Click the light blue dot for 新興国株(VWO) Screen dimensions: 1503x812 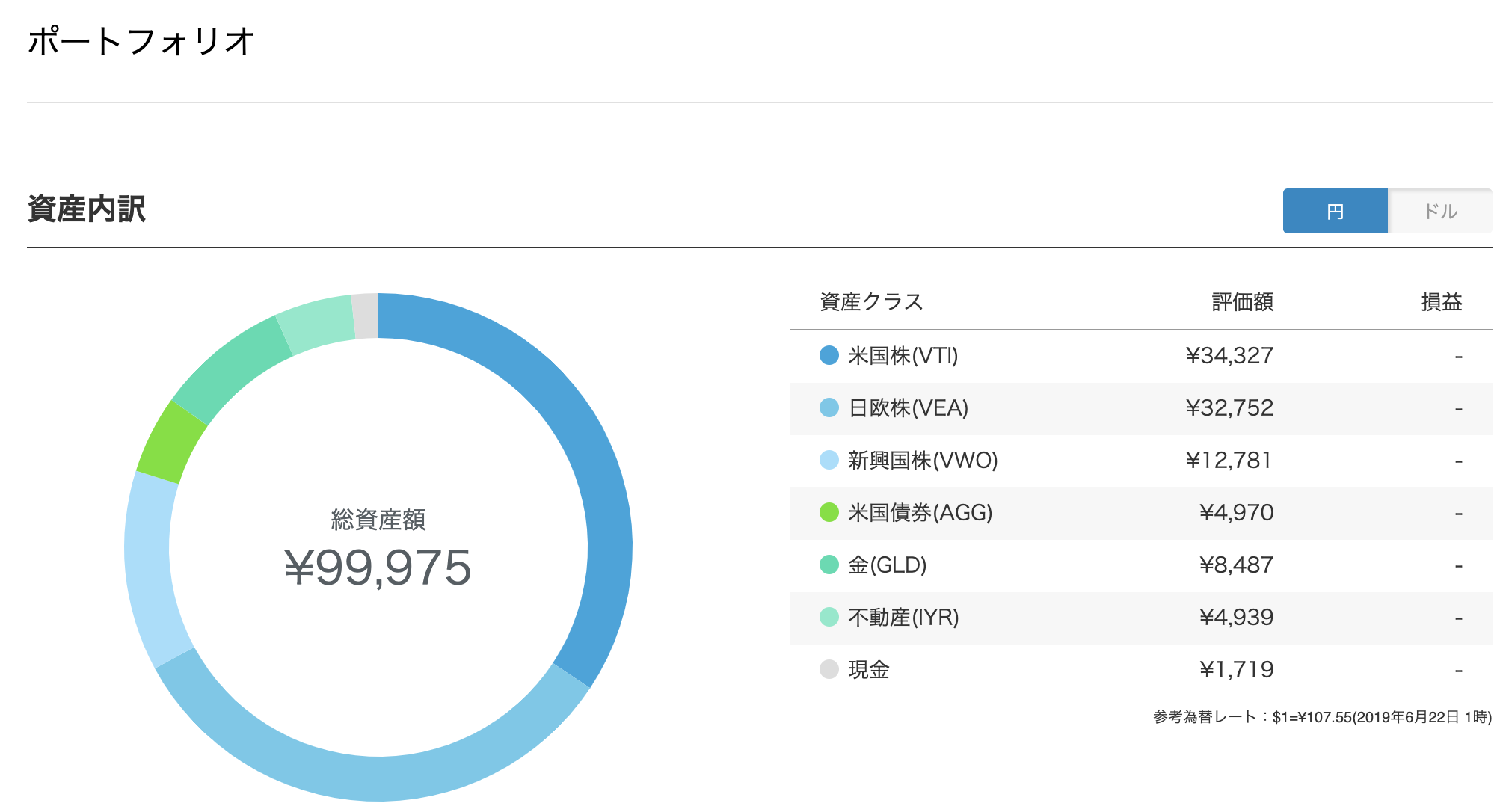pyautogui.click(x=829, y=460)
